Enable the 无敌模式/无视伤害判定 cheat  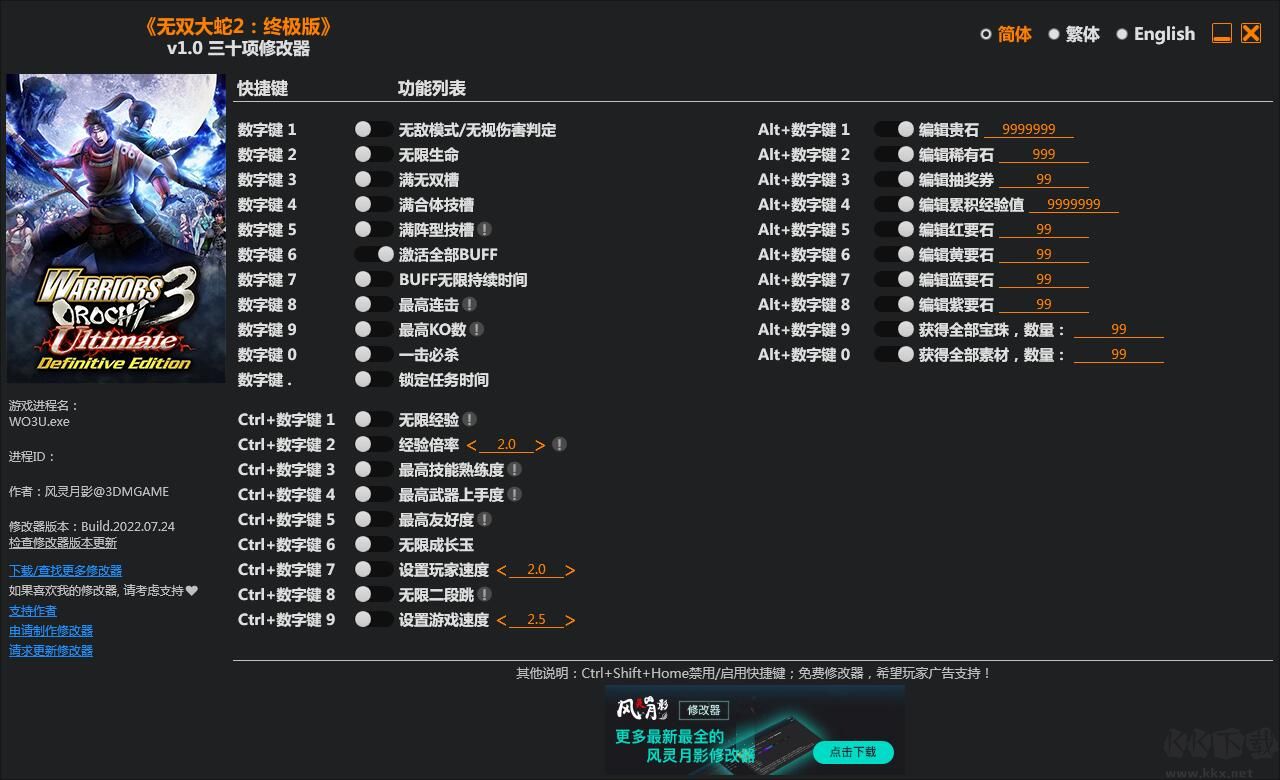[372, 129]
